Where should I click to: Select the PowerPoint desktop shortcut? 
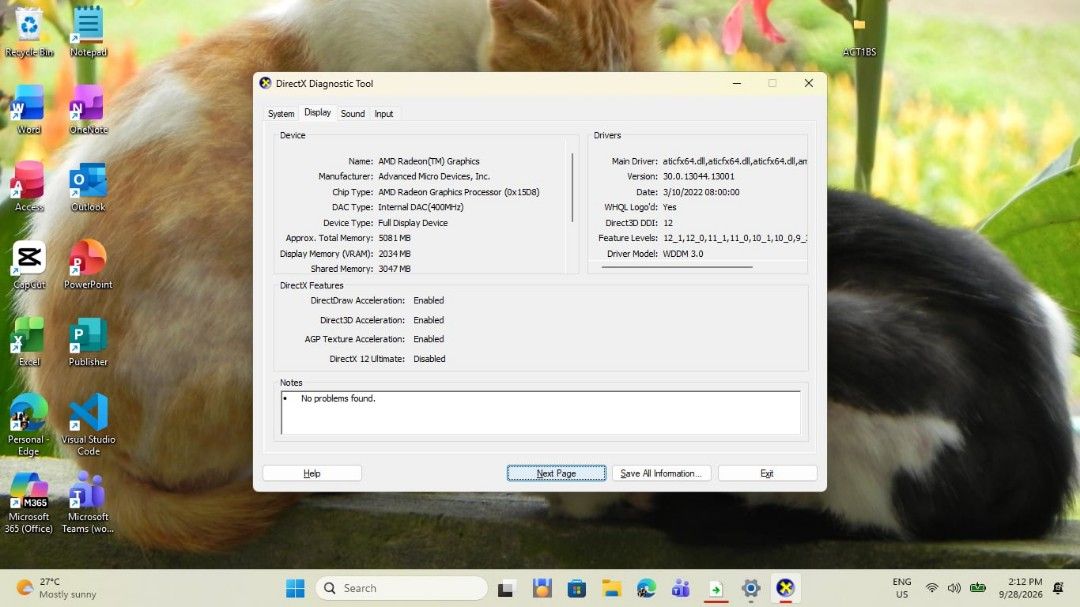(88, 265)
